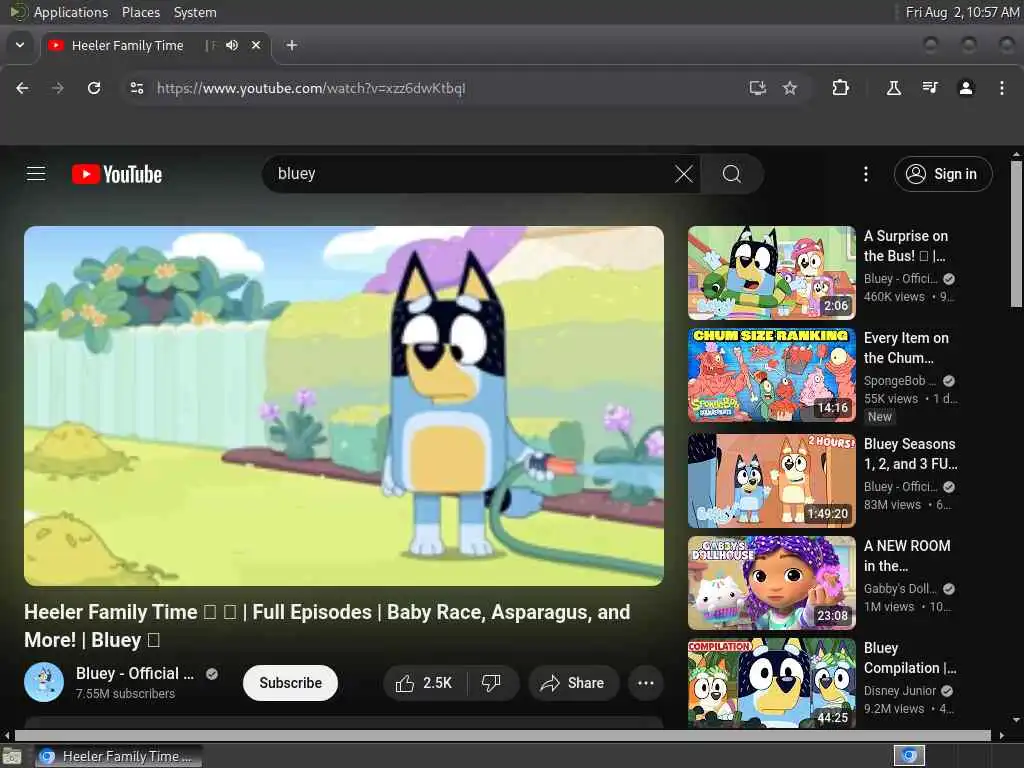Click '7.55M subscribers' text

point(125,694)
